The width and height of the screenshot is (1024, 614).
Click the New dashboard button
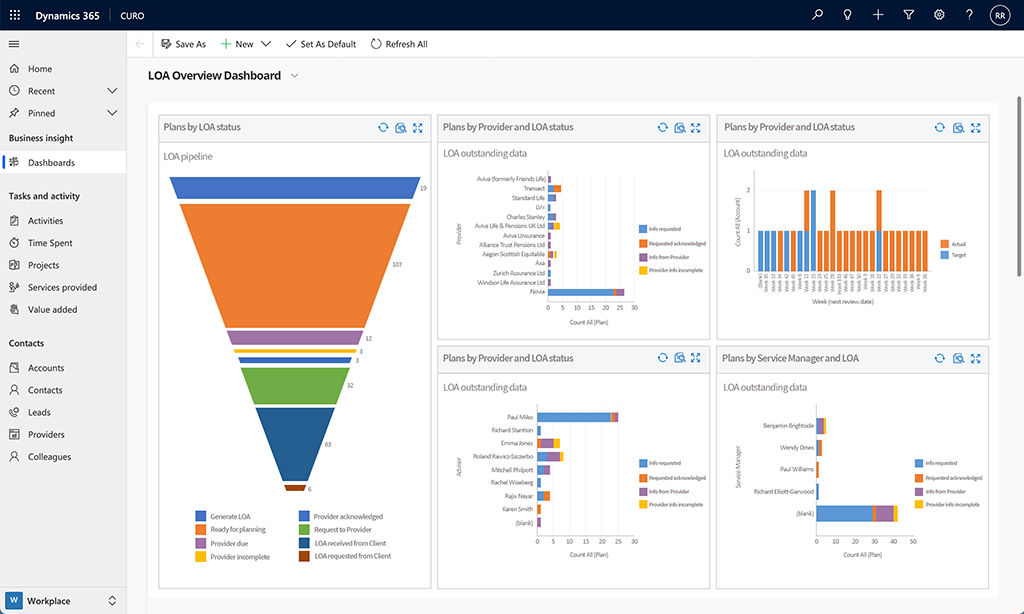(x=237, y=44)
